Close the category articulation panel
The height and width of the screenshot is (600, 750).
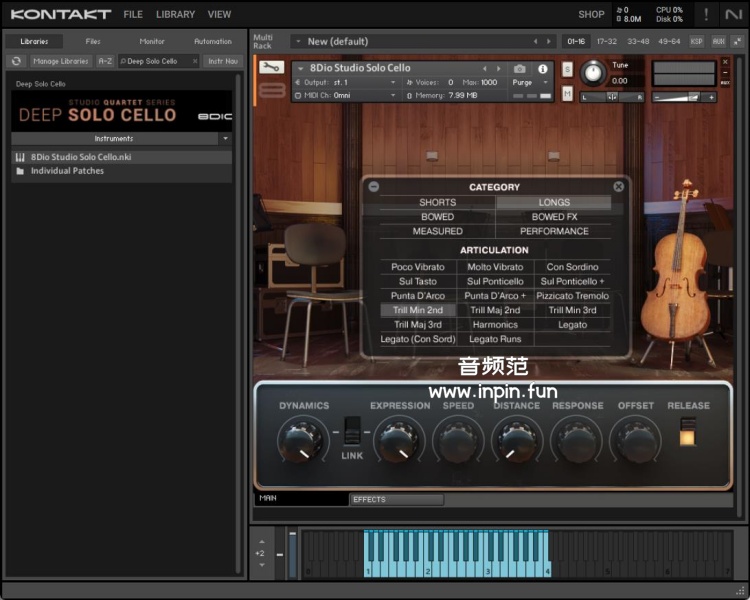618,187
